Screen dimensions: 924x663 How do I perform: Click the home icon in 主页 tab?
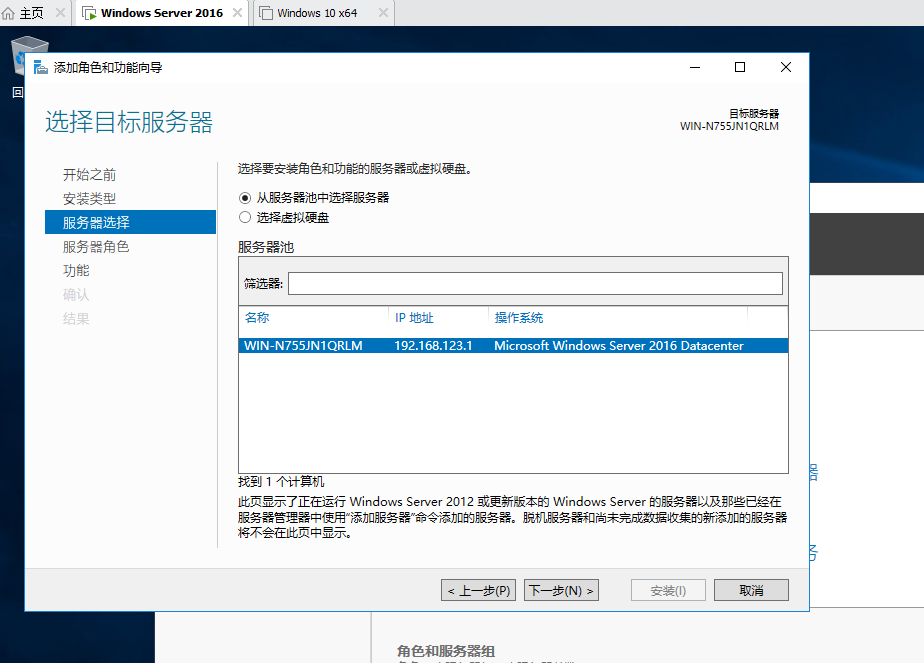8,13
